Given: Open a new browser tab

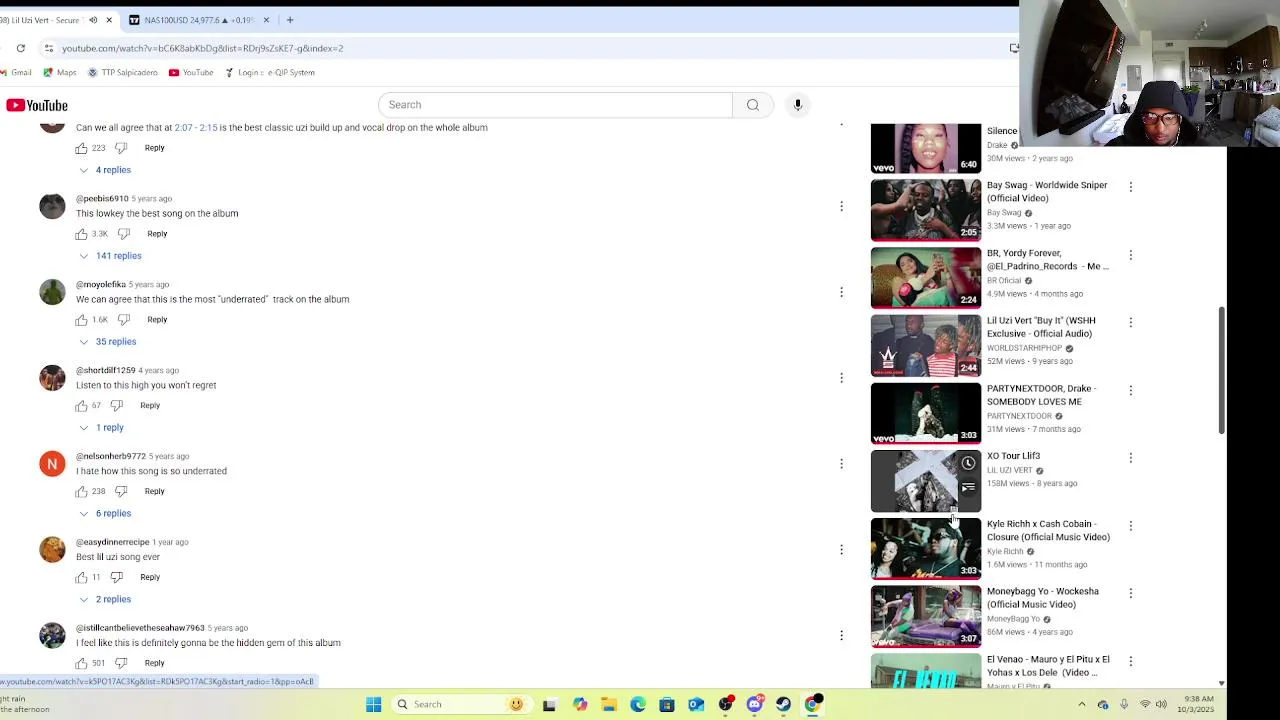Looking at the screenshot, I should click(x=290, y=20).
